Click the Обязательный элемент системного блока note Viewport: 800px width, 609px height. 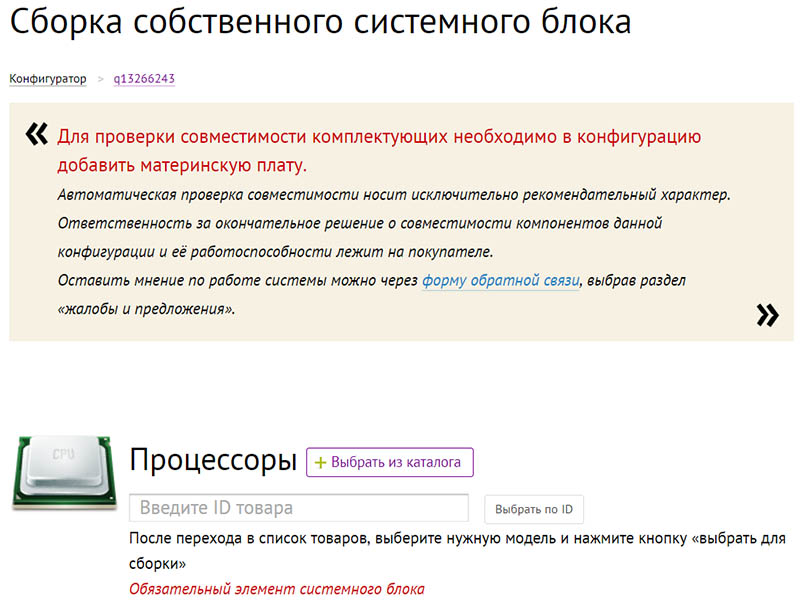point(277,589)
